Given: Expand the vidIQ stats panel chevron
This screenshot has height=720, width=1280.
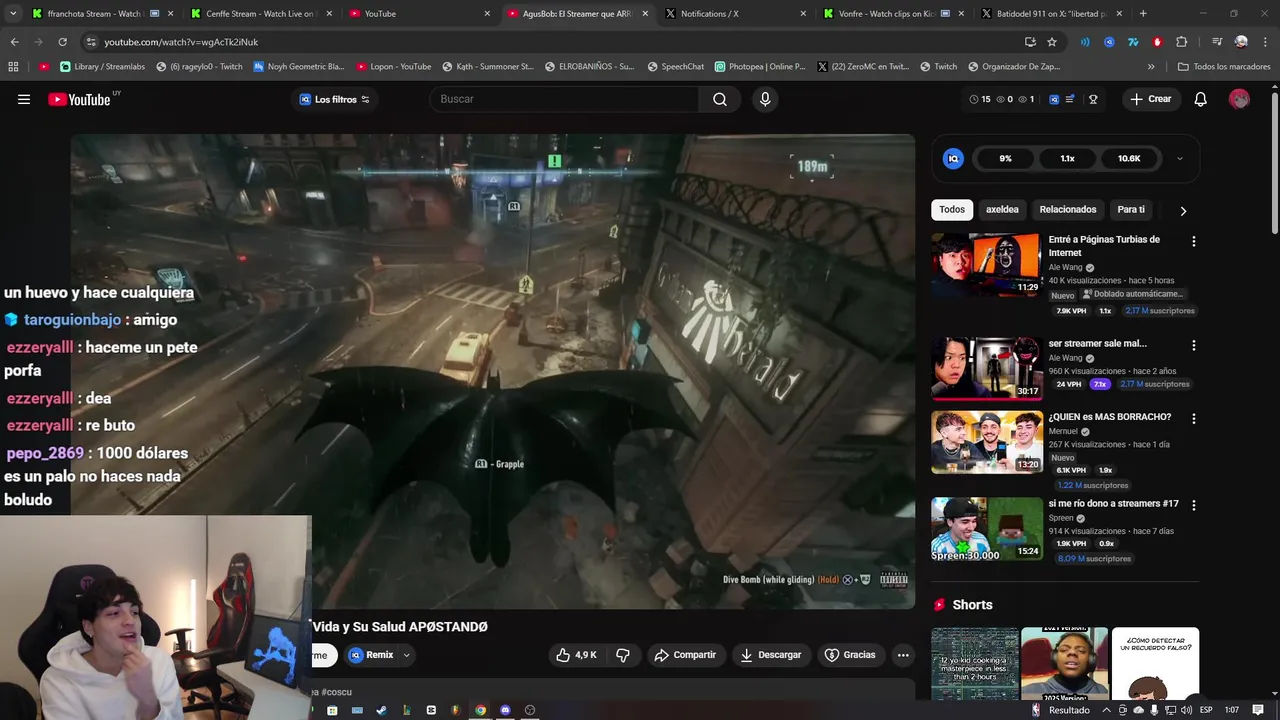Looking at the screenshot, I should tap(1180, 158).
